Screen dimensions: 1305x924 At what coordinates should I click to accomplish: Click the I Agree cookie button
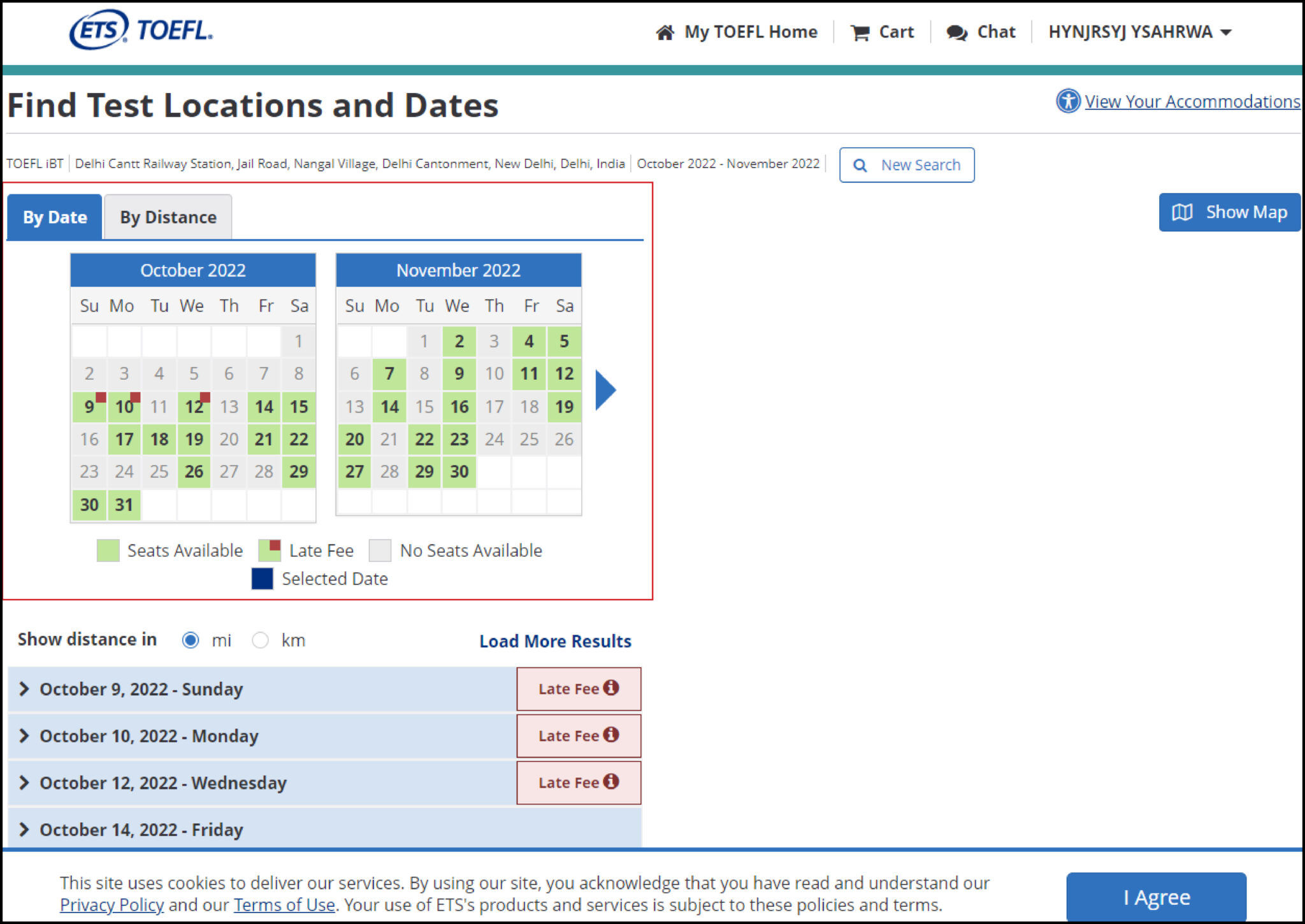click(x=1157, y=897)
